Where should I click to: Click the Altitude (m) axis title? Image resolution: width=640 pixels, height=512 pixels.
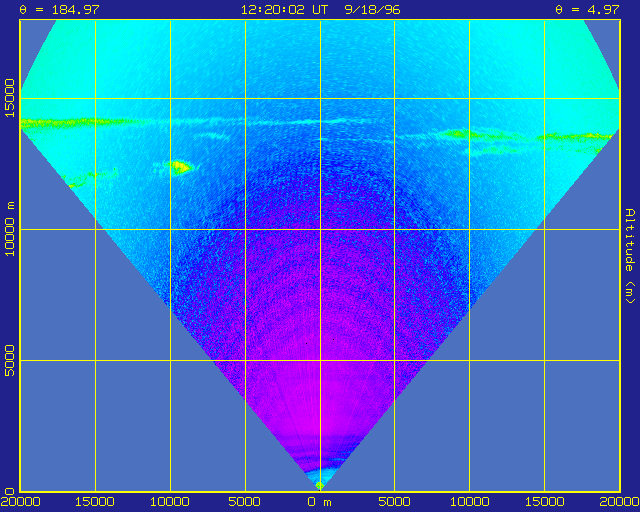coord(630,256)
